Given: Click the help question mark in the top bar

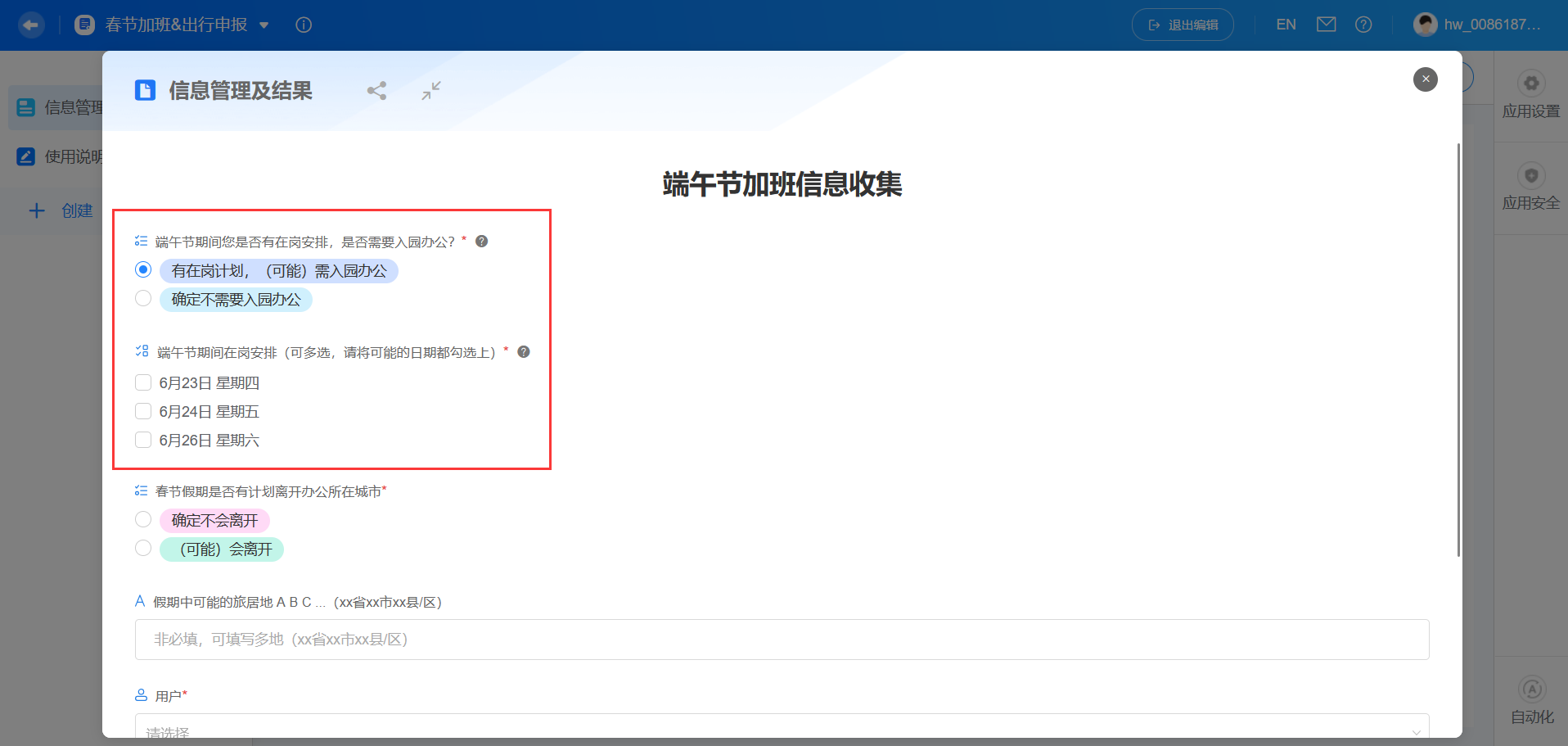Looking at the screenshot, I should point(1363,25).
